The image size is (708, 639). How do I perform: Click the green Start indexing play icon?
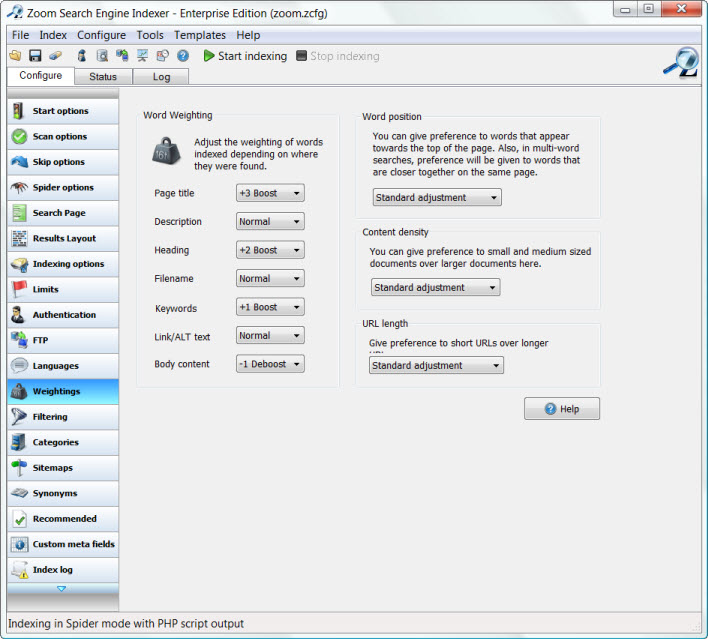208,56
